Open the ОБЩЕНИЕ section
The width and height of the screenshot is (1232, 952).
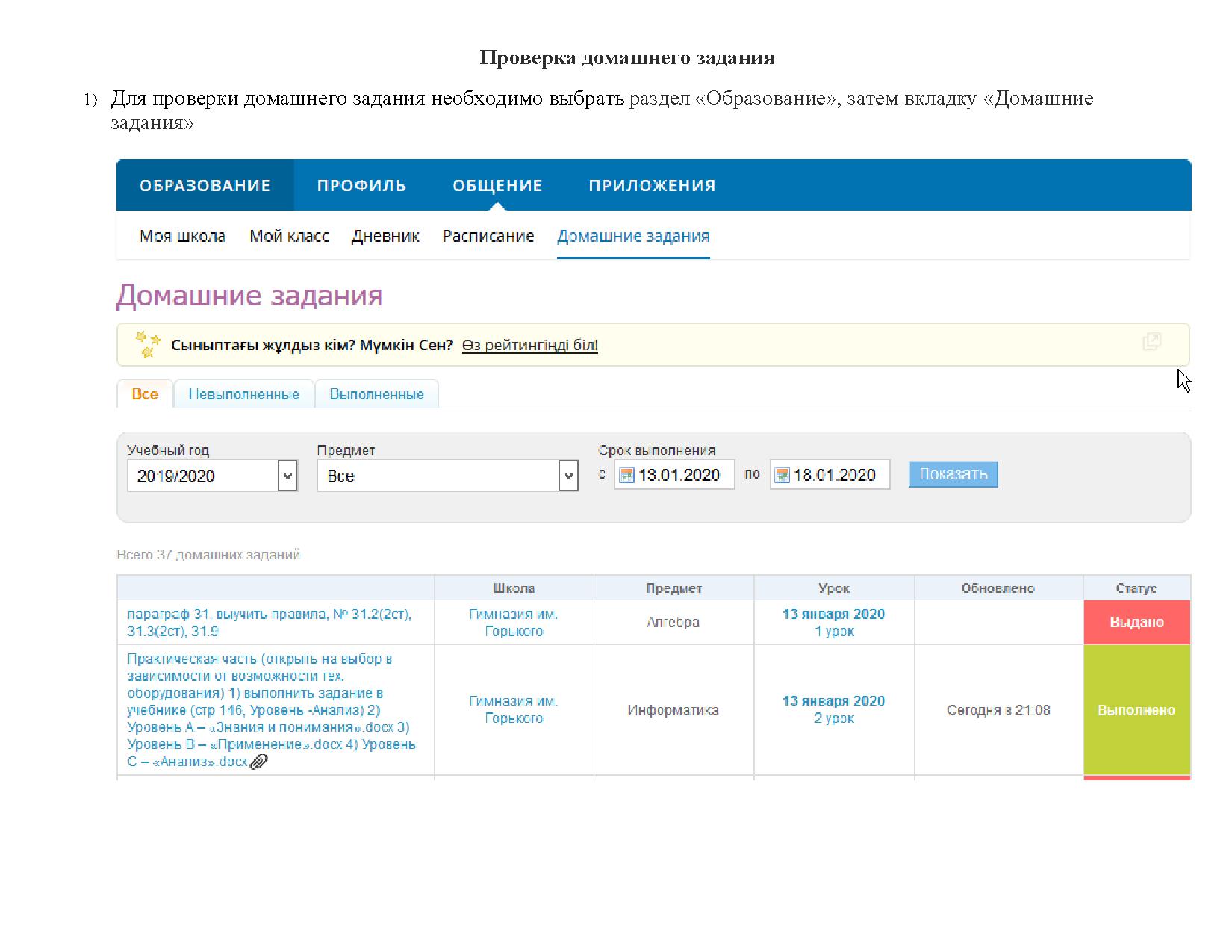[x=497, y=185]
